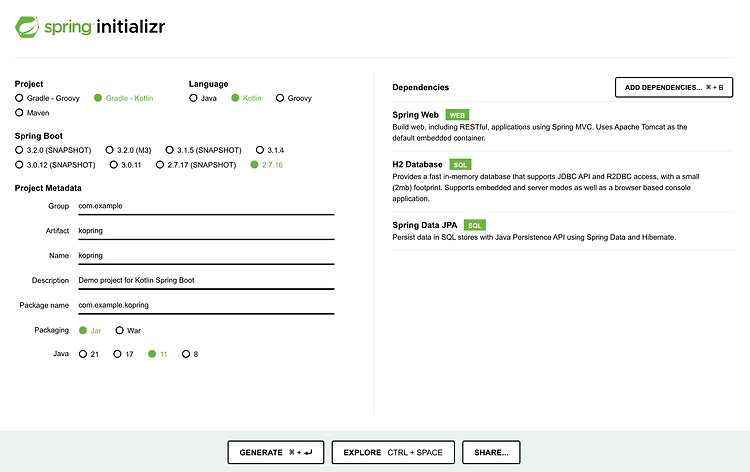Image resolution: width=750 pixels, height=472 pixels.
Task: Choose Java version 21
Action: [89, 354]
